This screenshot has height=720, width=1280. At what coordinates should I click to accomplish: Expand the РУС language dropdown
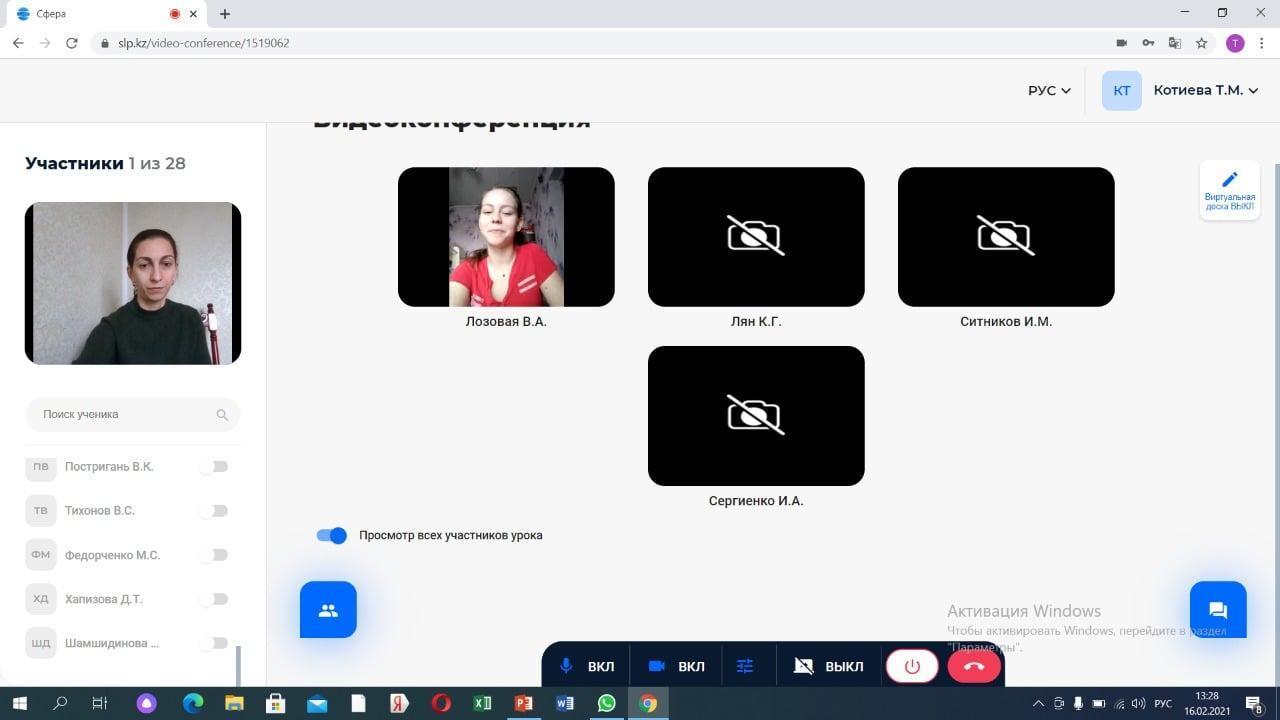(x=1049, y=90)
